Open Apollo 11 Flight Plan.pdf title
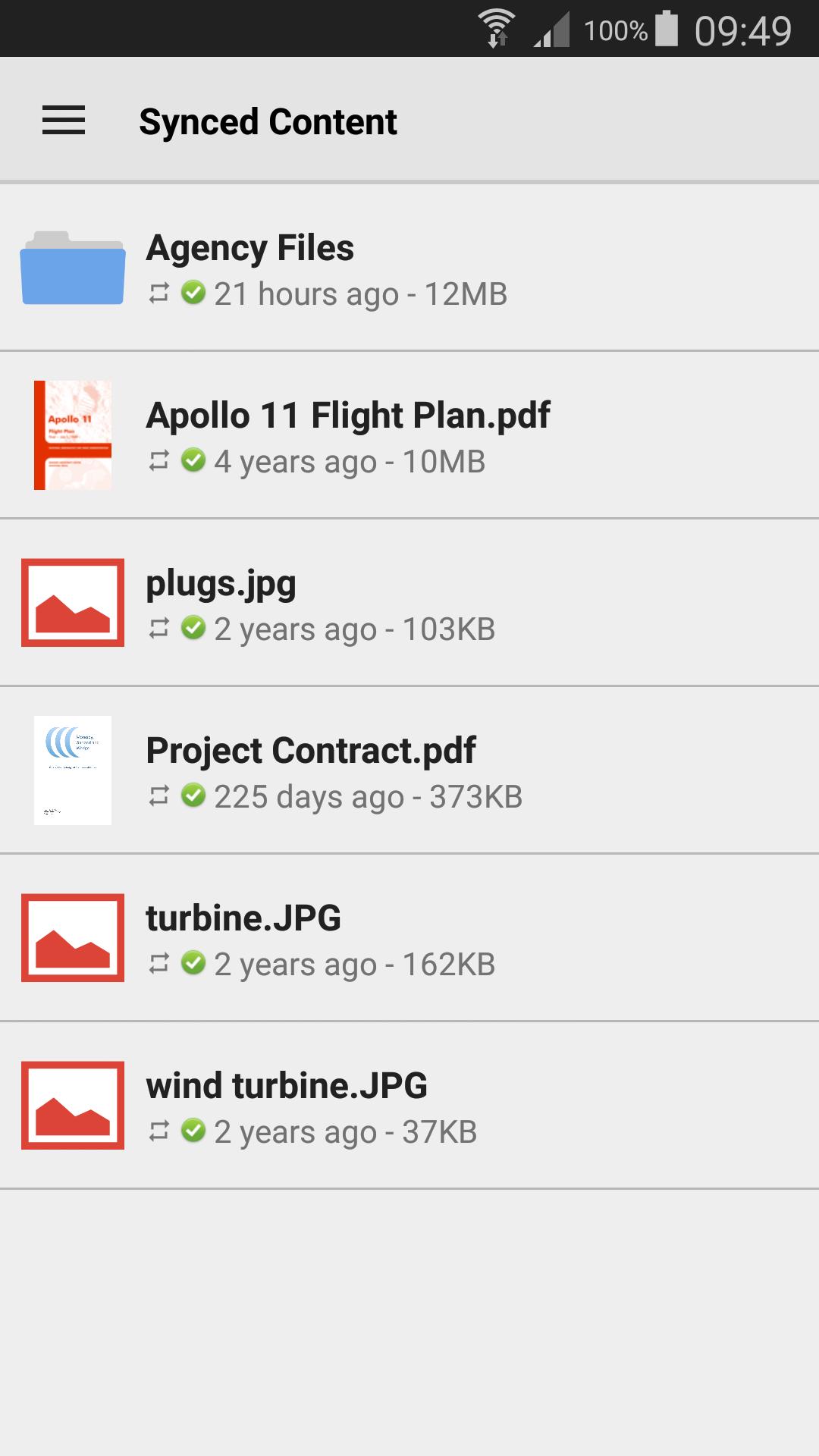 (x=347, y=416)
